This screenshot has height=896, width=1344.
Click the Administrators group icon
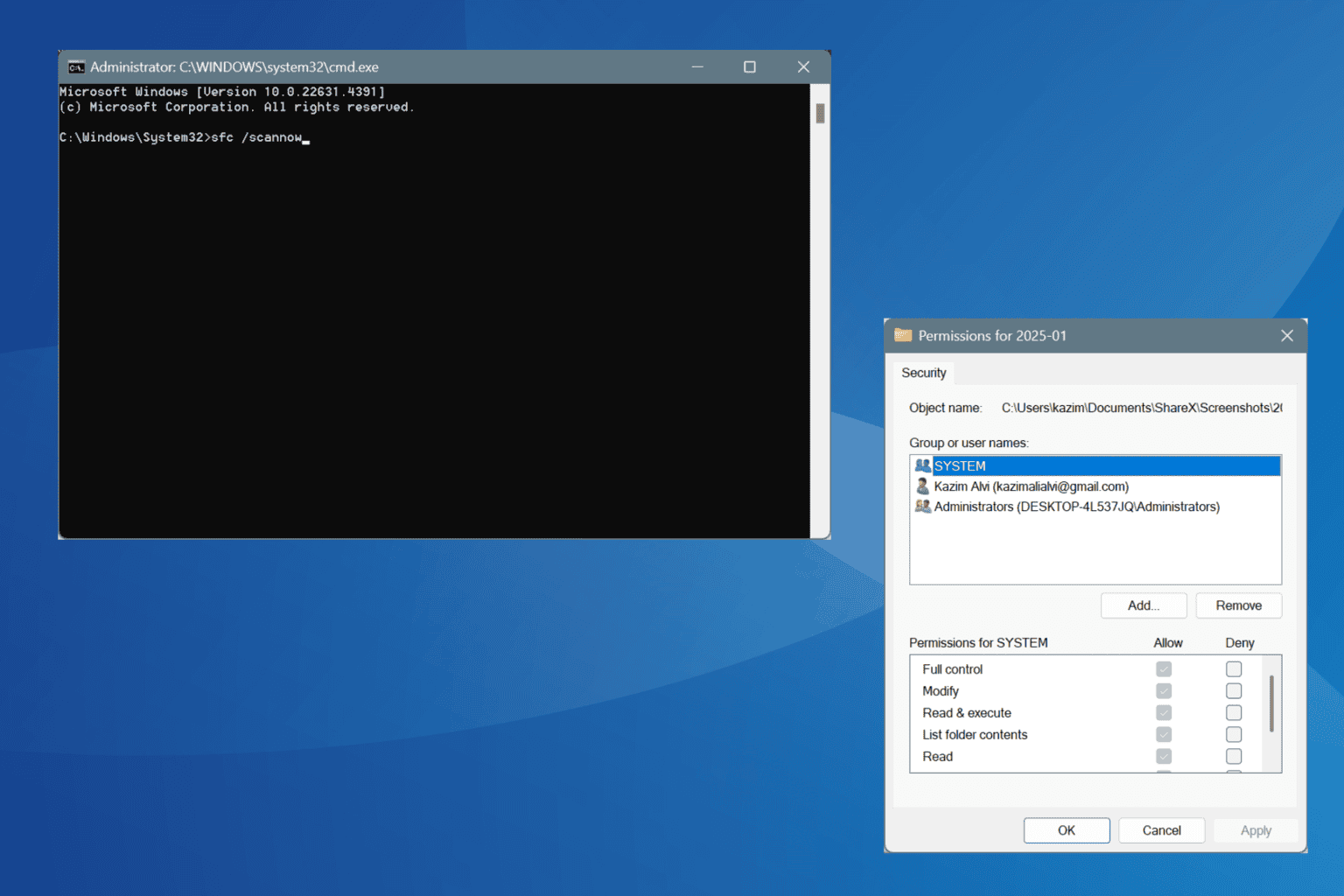[x=922, y=506]
